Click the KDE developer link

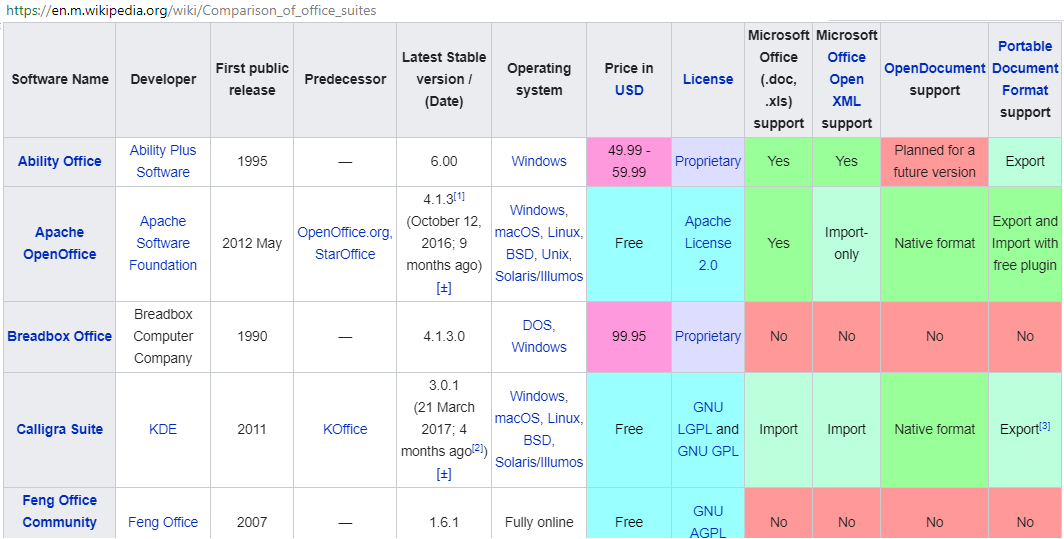point(163,429)
